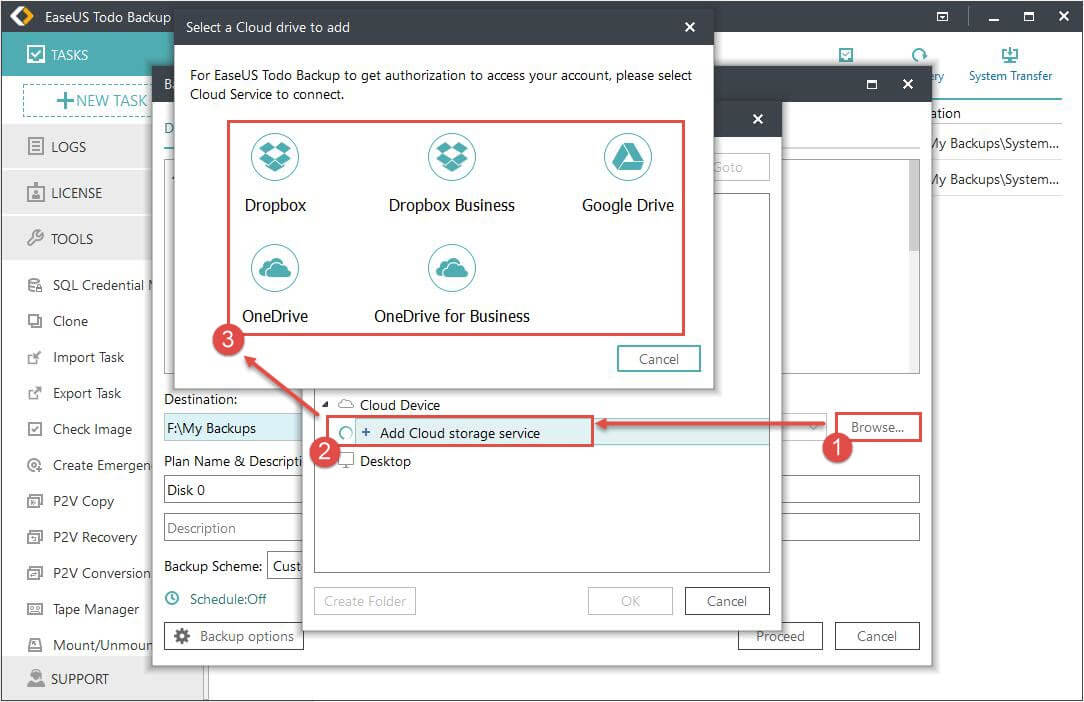Click the Mount/Unmount icon
Viewport: 1084px width, 702px height.
coord(35,645)
